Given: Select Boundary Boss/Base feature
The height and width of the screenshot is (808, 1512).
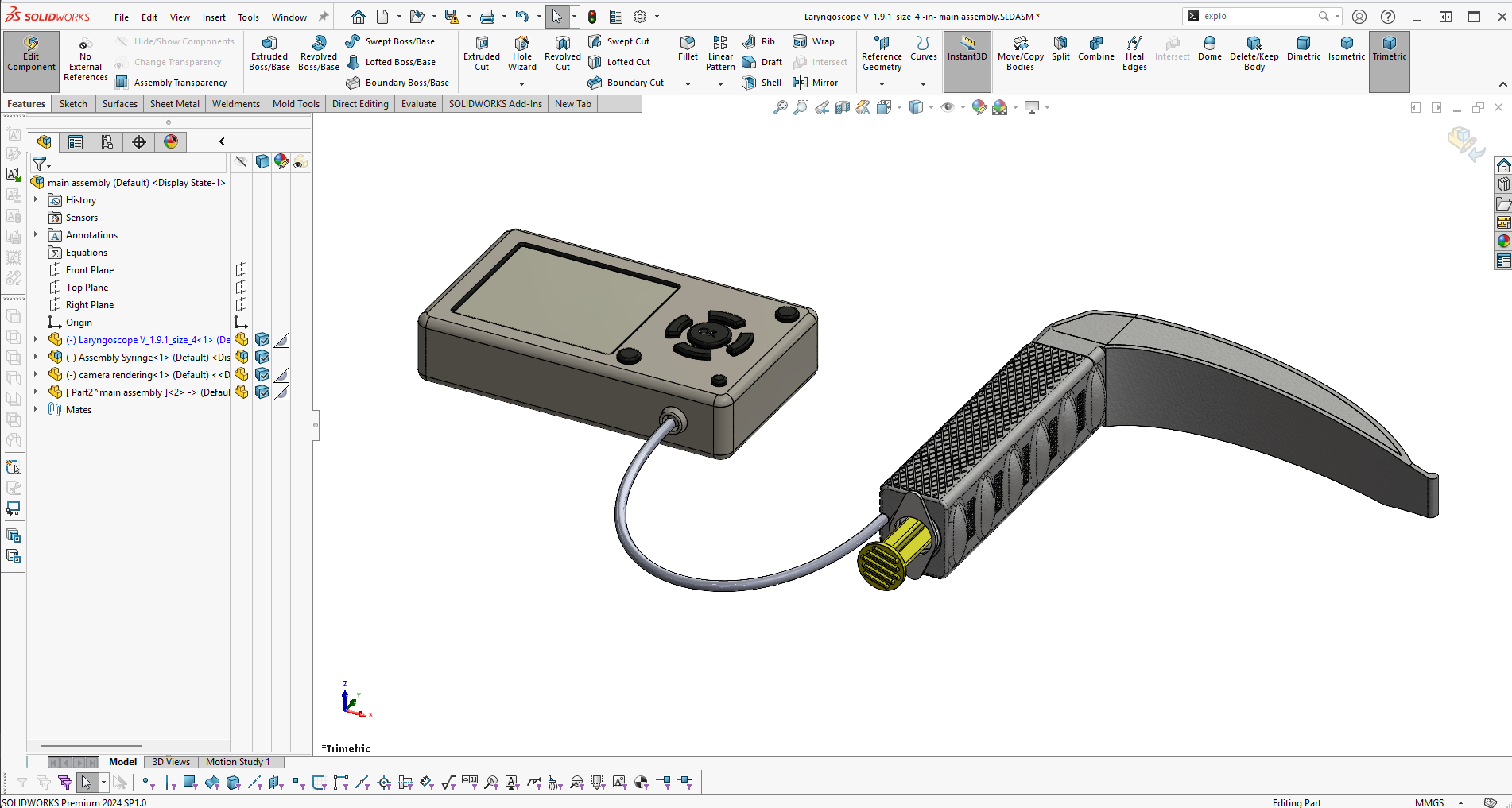Looking at the screenshot, I should [397, 83].
